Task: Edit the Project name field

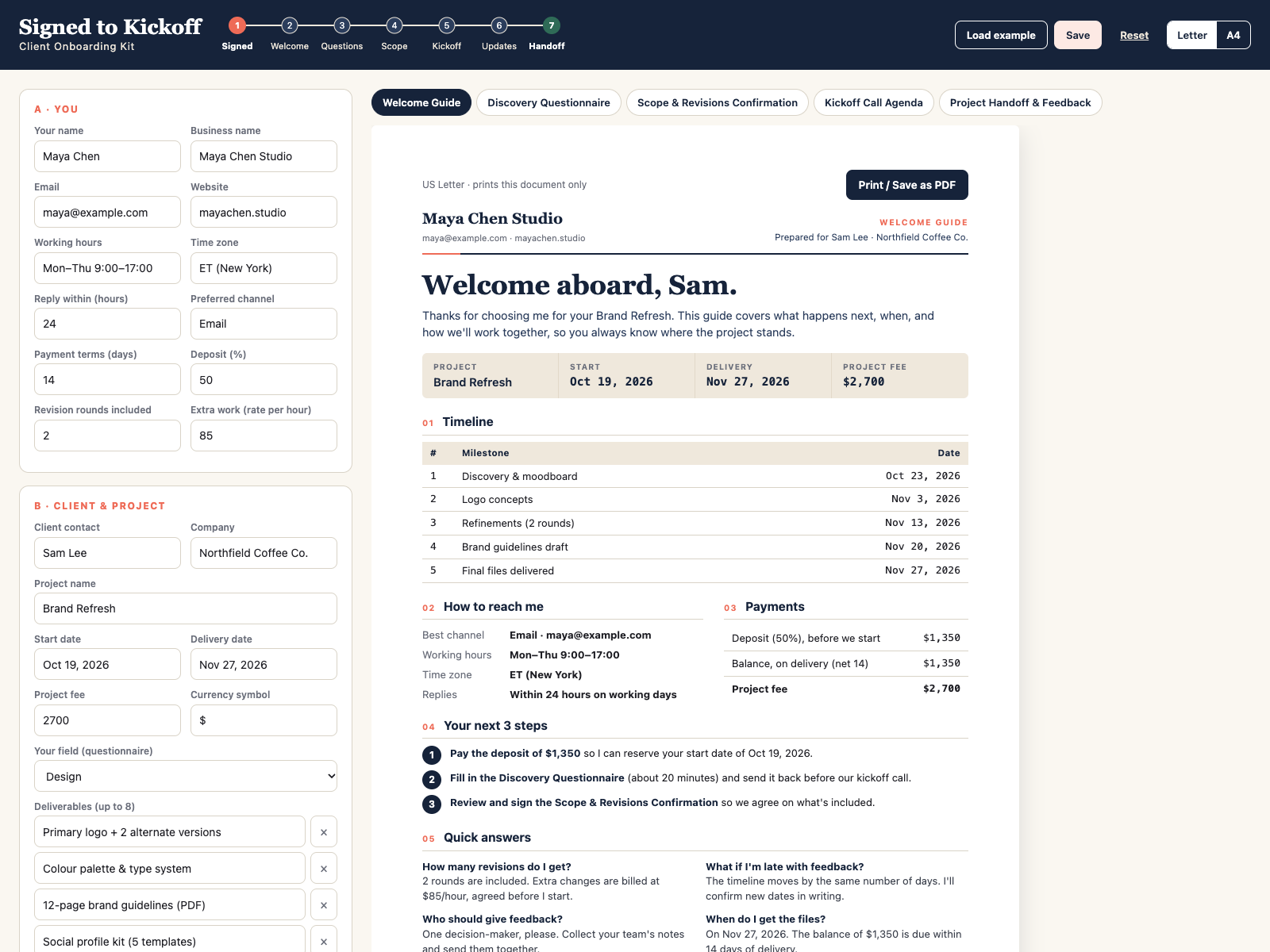Action: (x=186, y=608)
